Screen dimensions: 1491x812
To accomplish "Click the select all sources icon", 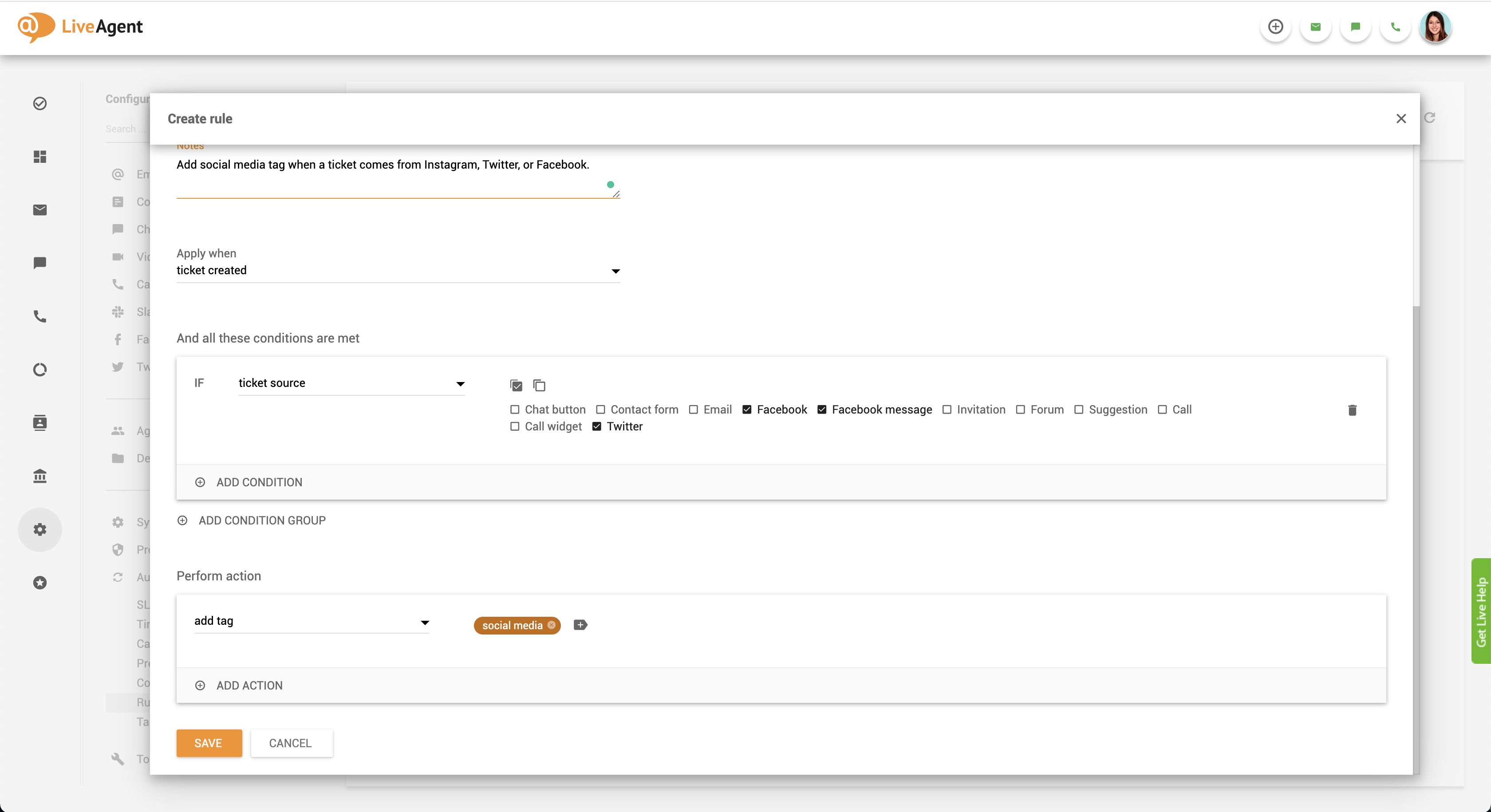I will (x=516, y=386).
